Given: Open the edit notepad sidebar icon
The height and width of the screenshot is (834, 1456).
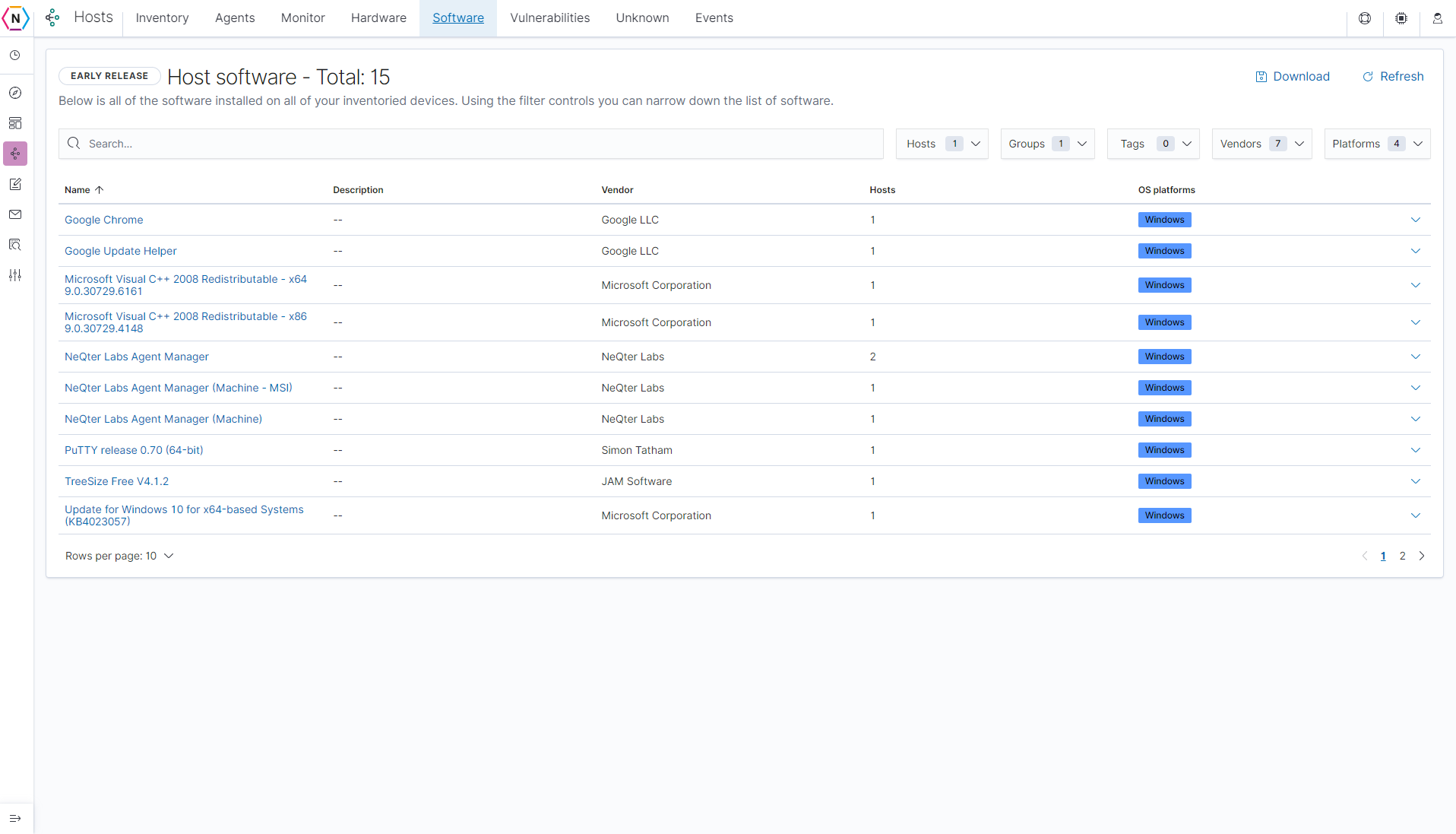Looking at the screenshot, I should click(15, 184).
